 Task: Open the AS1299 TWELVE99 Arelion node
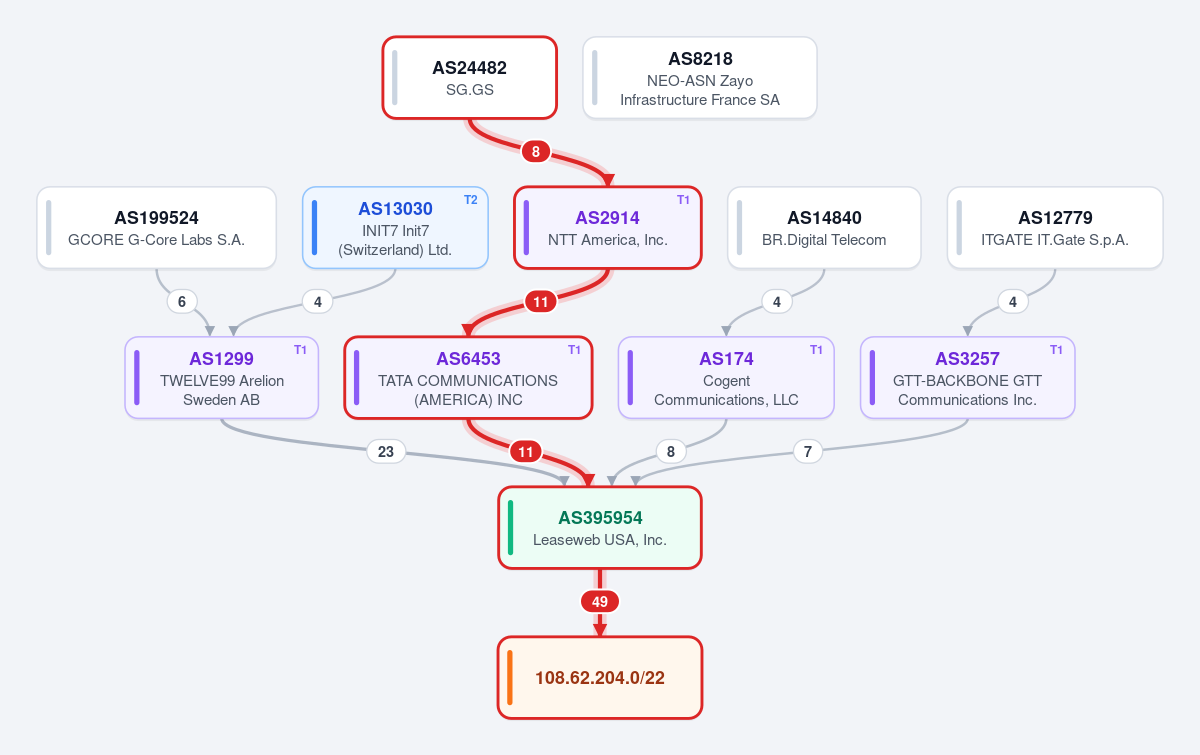[222, 378]
